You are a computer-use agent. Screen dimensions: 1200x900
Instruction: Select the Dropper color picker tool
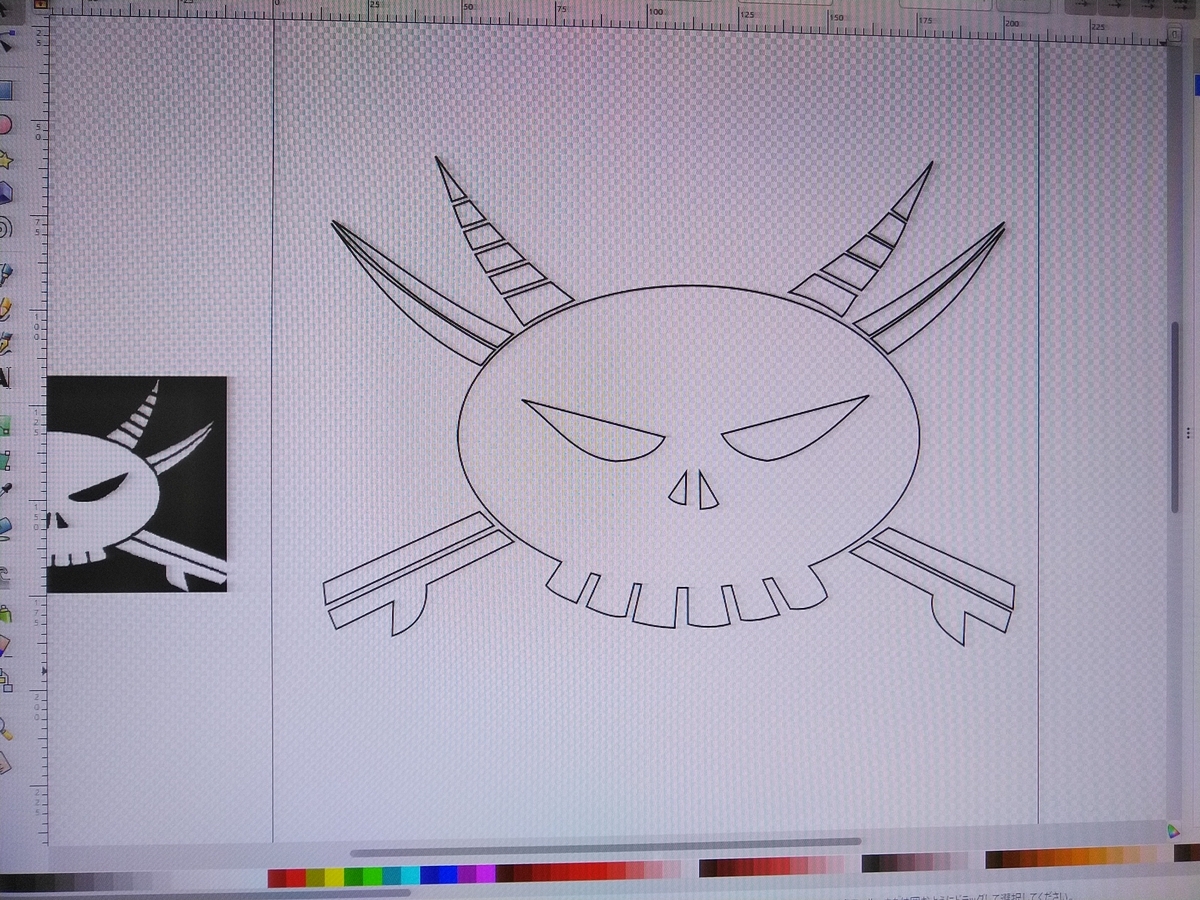5,491
